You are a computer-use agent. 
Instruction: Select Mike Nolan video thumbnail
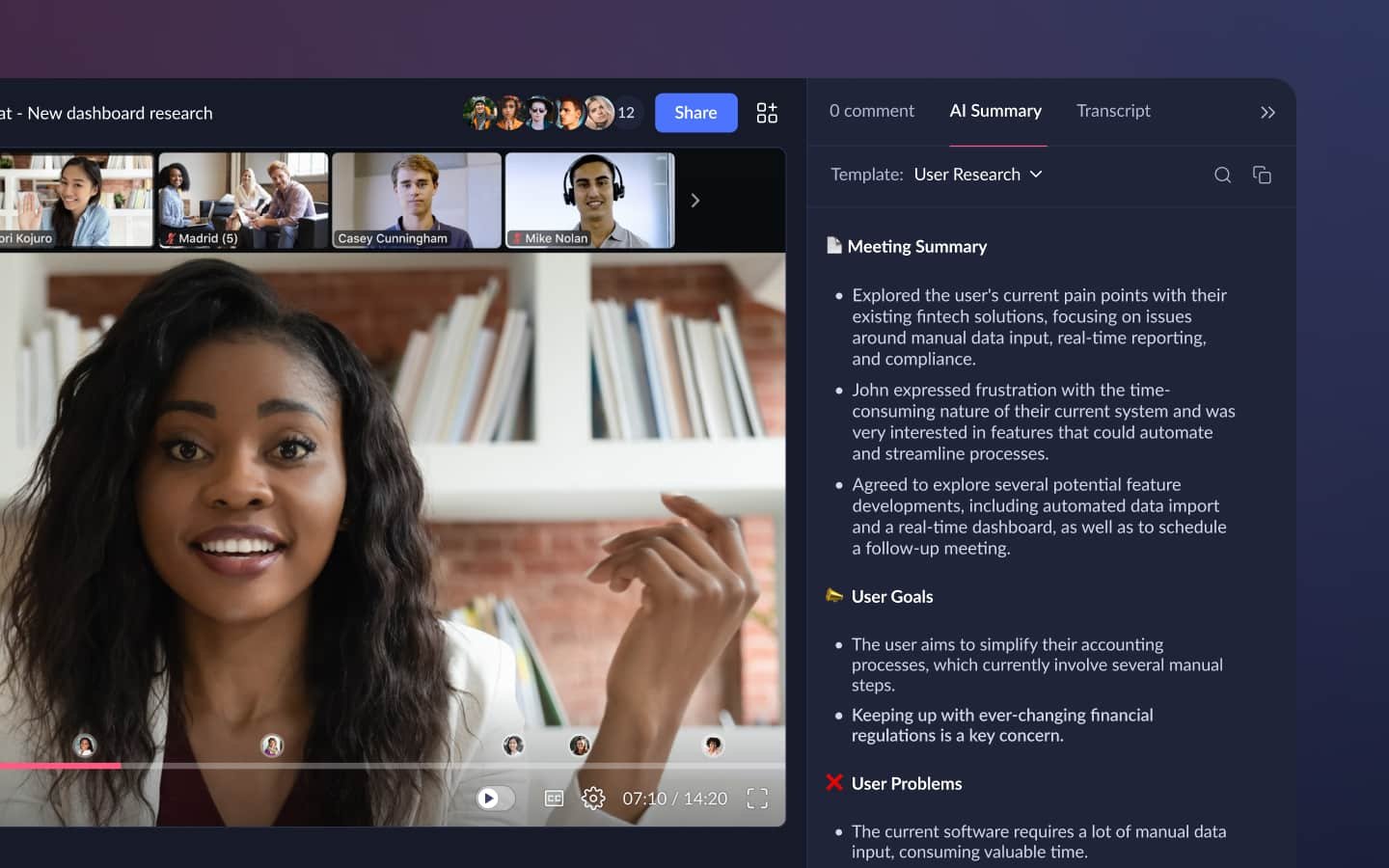click(589, 201)
